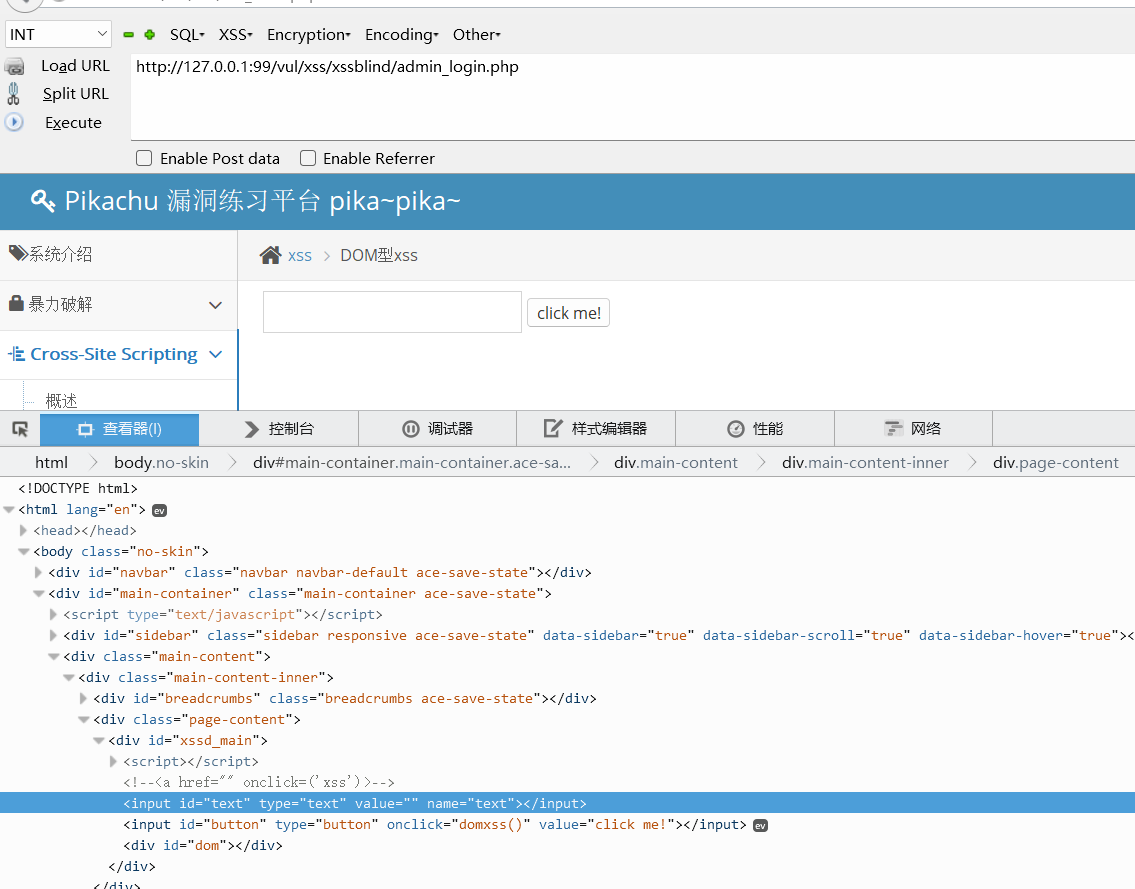Click the Split URL button

click(x=75, y=94)
